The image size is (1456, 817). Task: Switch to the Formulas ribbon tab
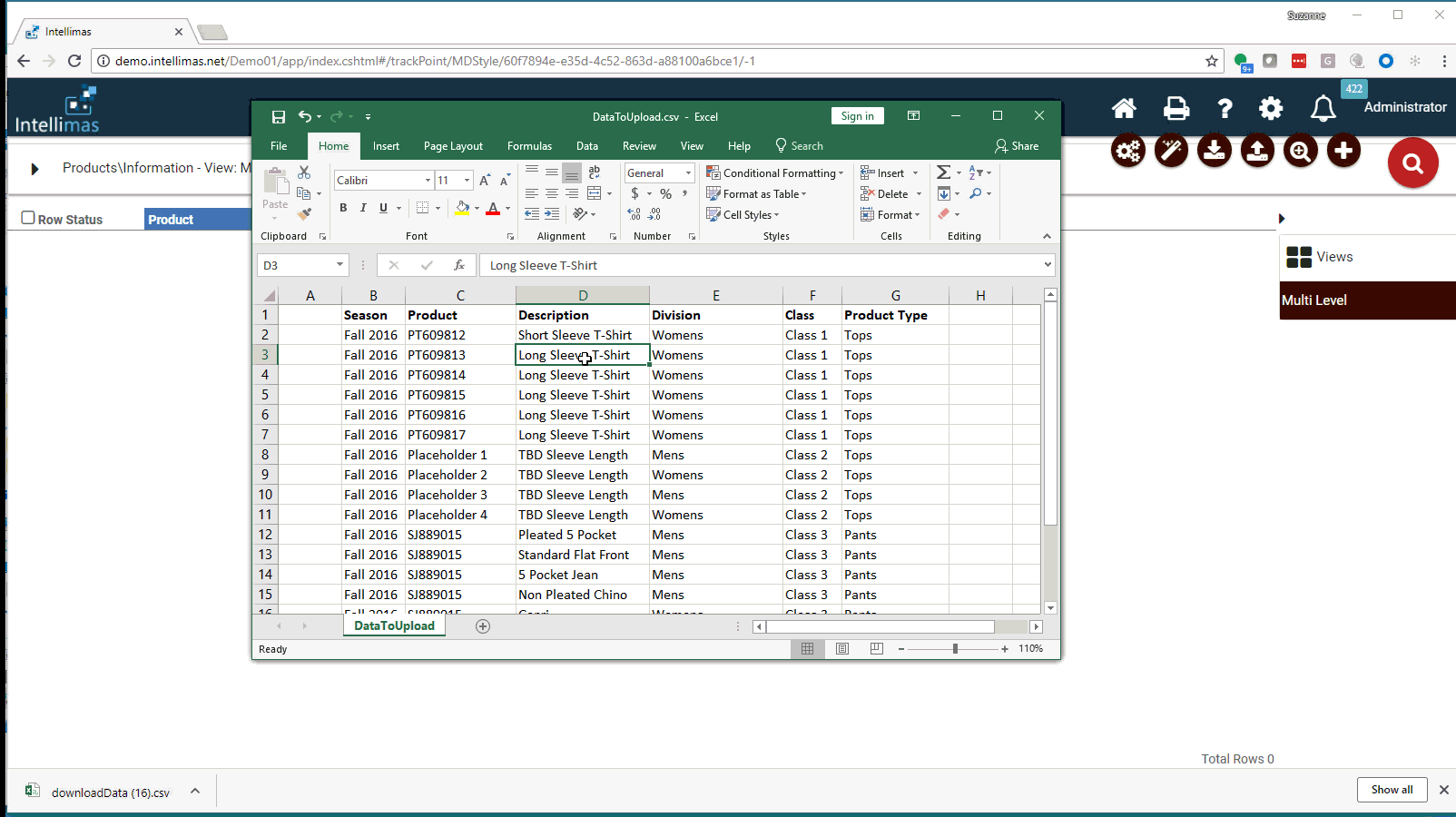(x=529, y=145)
